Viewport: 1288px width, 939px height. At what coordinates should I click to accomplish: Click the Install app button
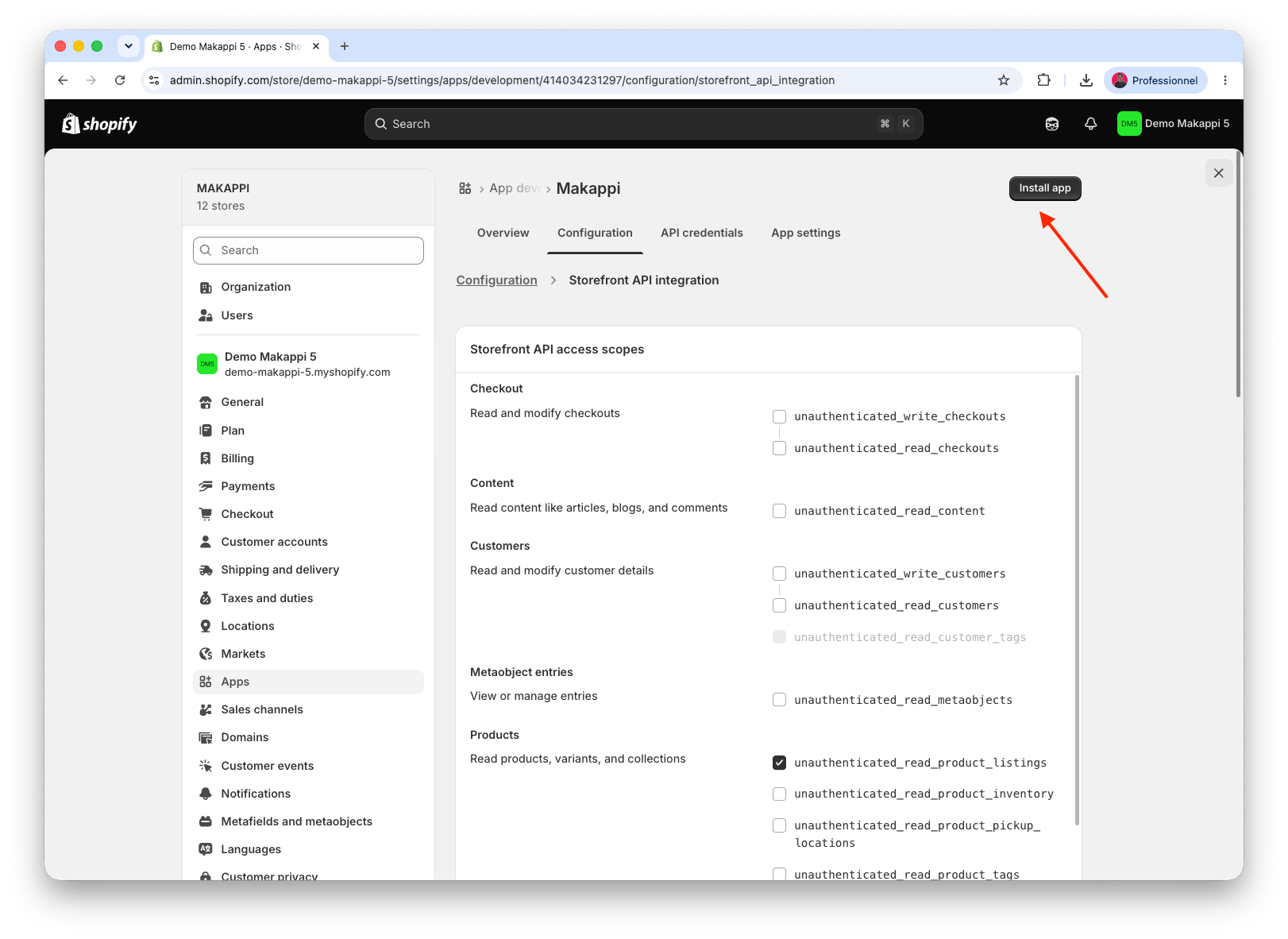1045,188
